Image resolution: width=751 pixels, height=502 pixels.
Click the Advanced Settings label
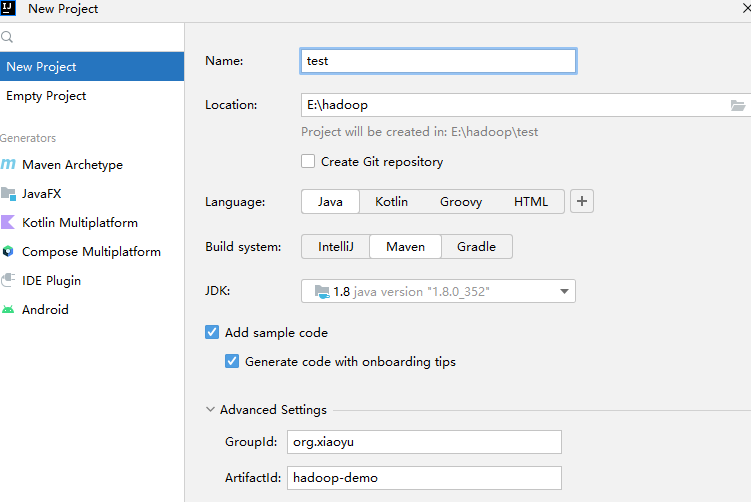pos(273,410)
